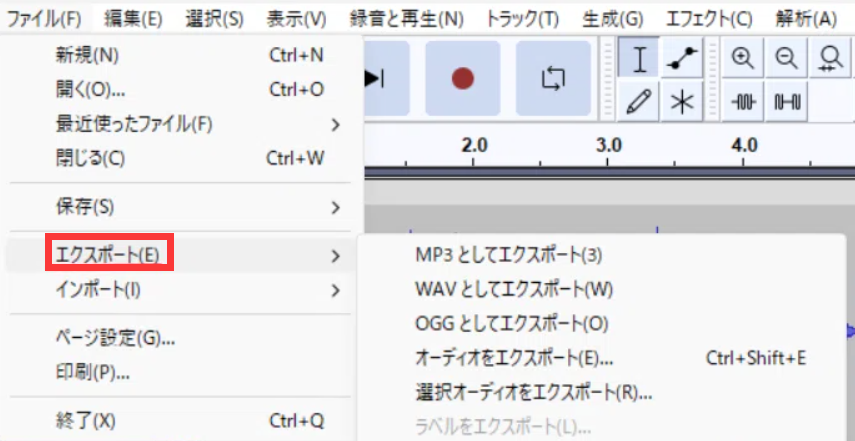Click the Fit Selection zoom icon
Screen dimensions: 855x441
tap(830, 59)
